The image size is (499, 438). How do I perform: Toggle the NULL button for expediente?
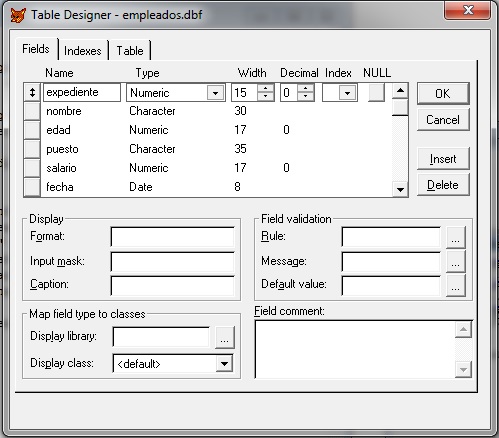pyautogui.click(x=376, y=92)
